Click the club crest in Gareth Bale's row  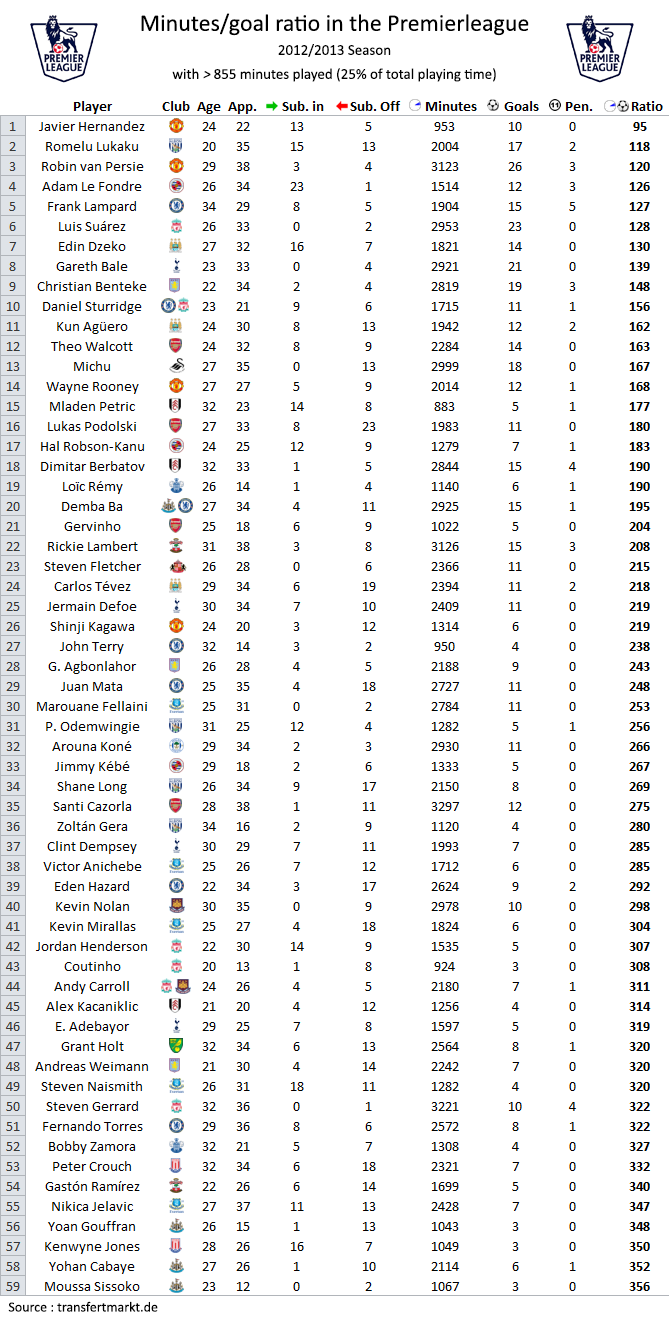tap(176, 266)
